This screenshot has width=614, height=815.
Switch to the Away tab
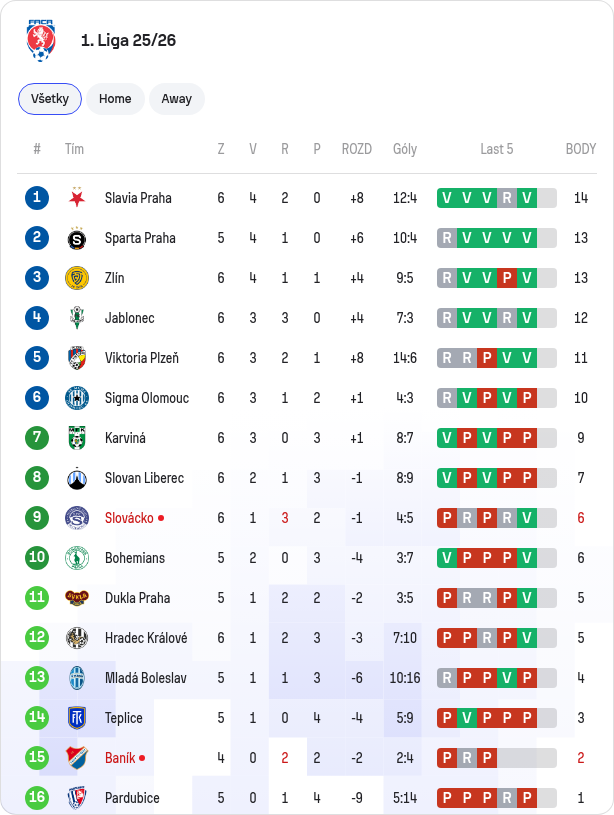point(177,99)
